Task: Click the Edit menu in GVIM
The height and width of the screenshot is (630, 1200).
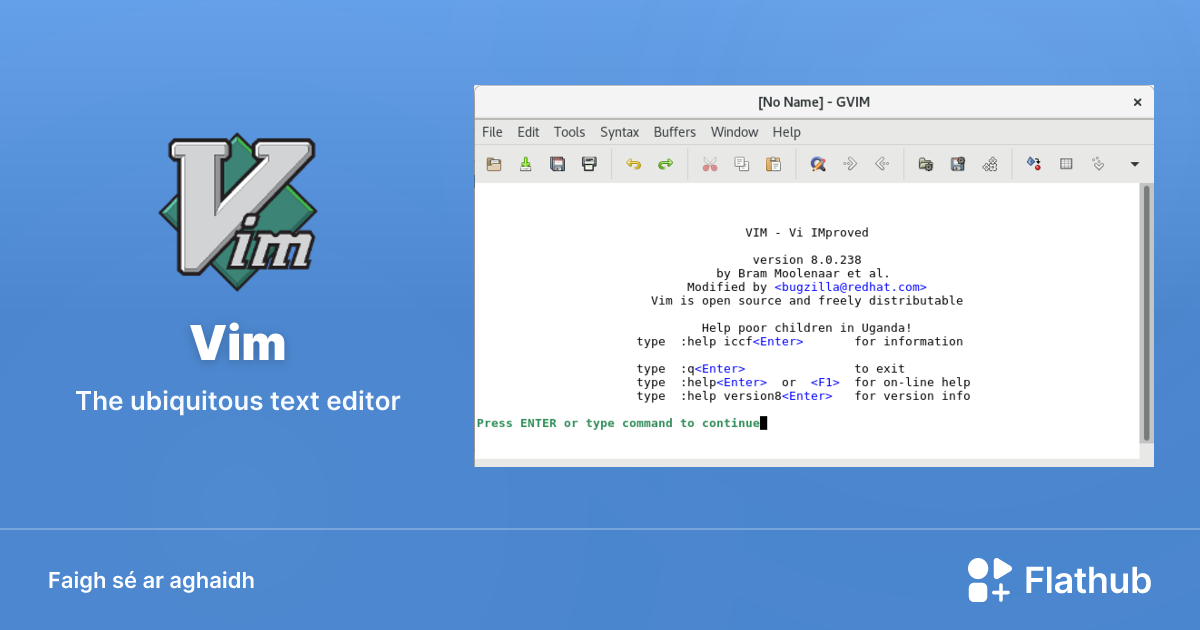Action: click(528, 131)
